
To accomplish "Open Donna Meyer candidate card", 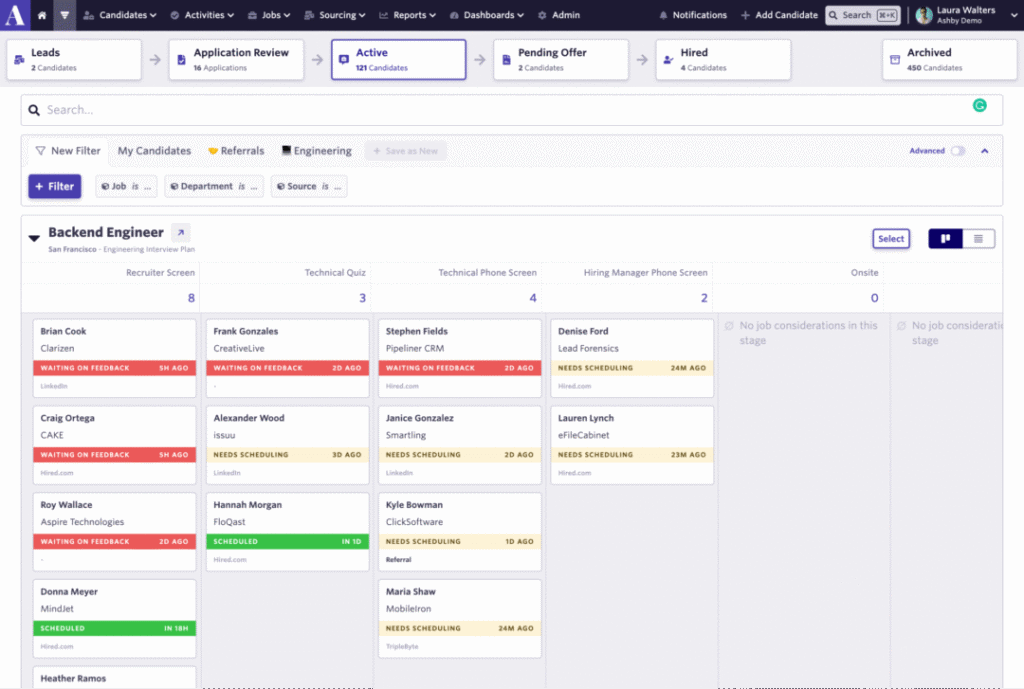I will pyautogui.click(x=114, y=618).
